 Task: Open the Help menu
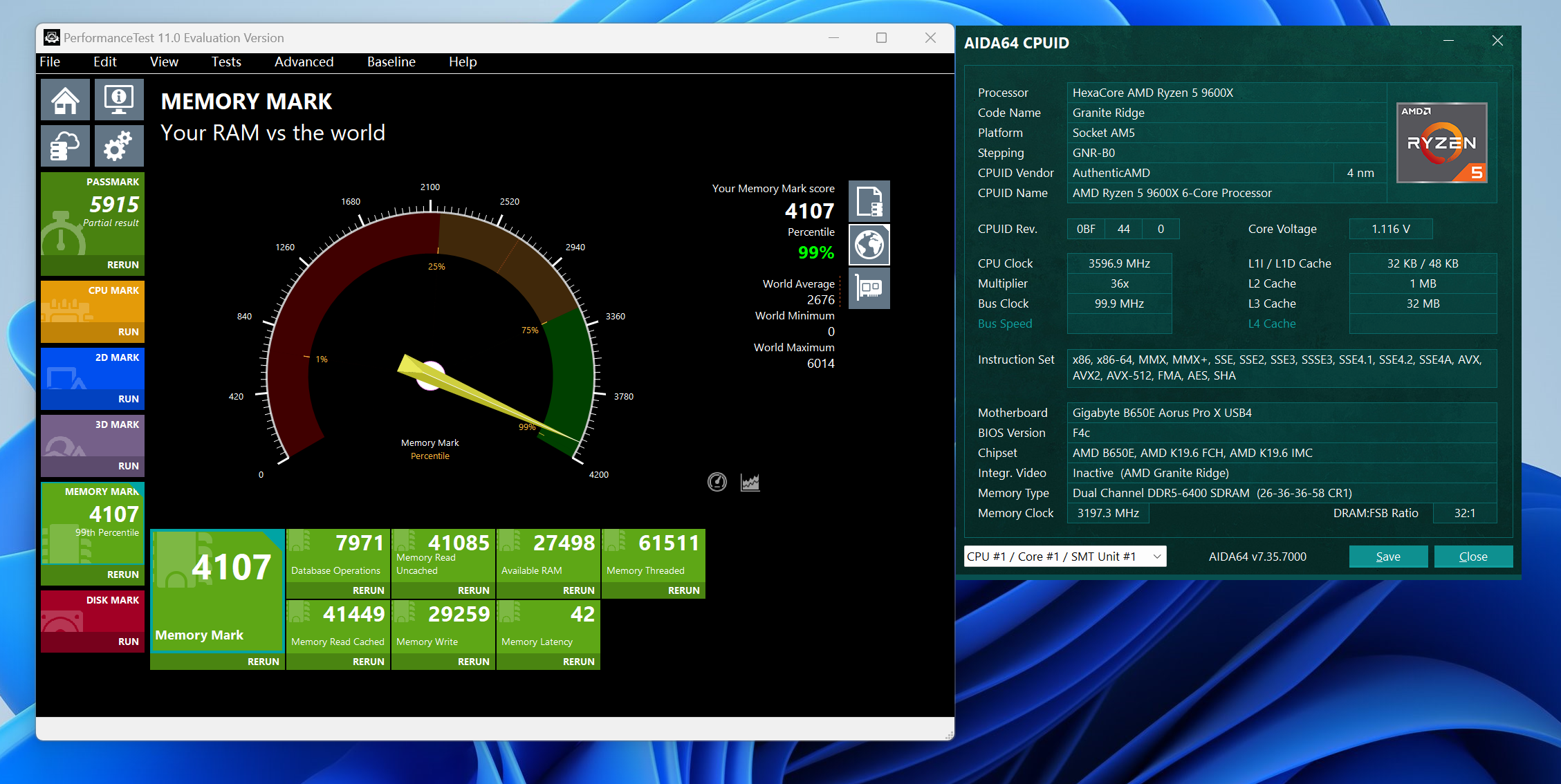(x=463, y=62)
